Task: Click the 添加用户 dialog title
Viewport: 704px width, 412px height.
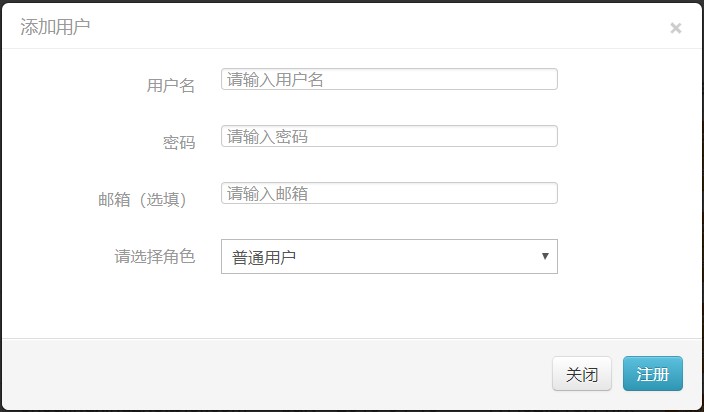Action: 55,27
